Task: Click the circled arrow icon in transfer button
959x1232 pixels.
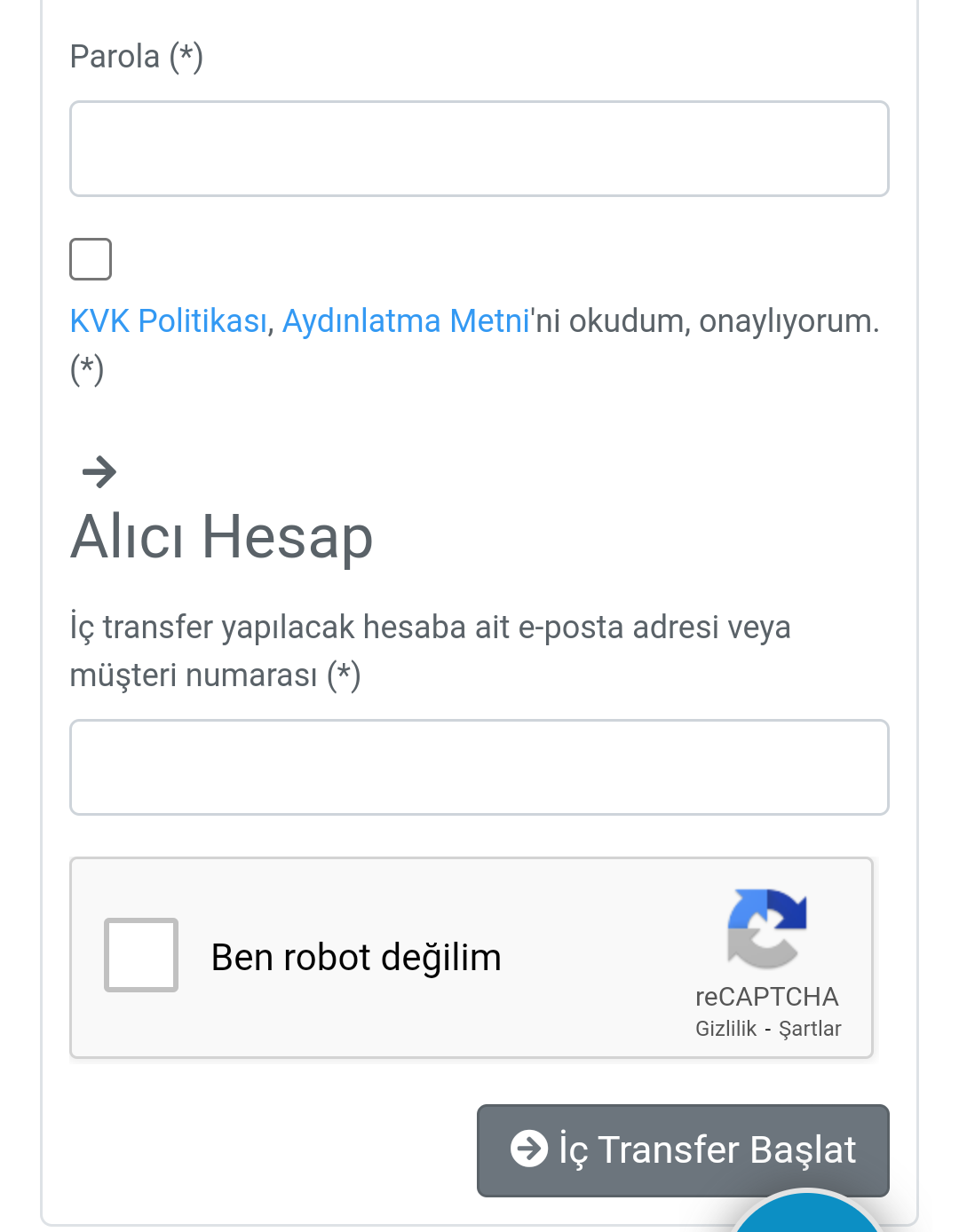Action: 529,1149
